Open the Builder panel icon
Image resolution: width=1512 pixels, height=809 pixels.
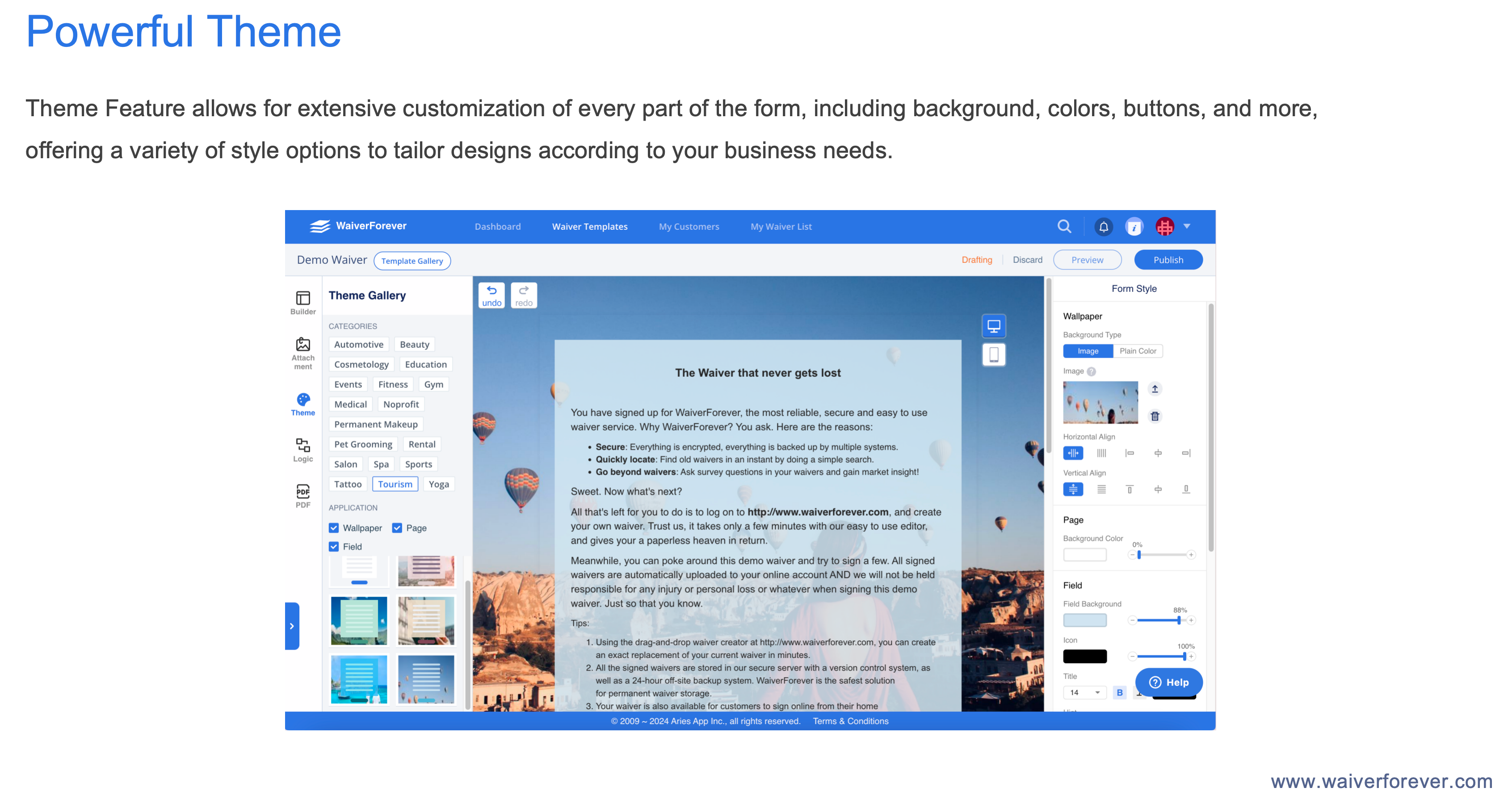(303, 302)
